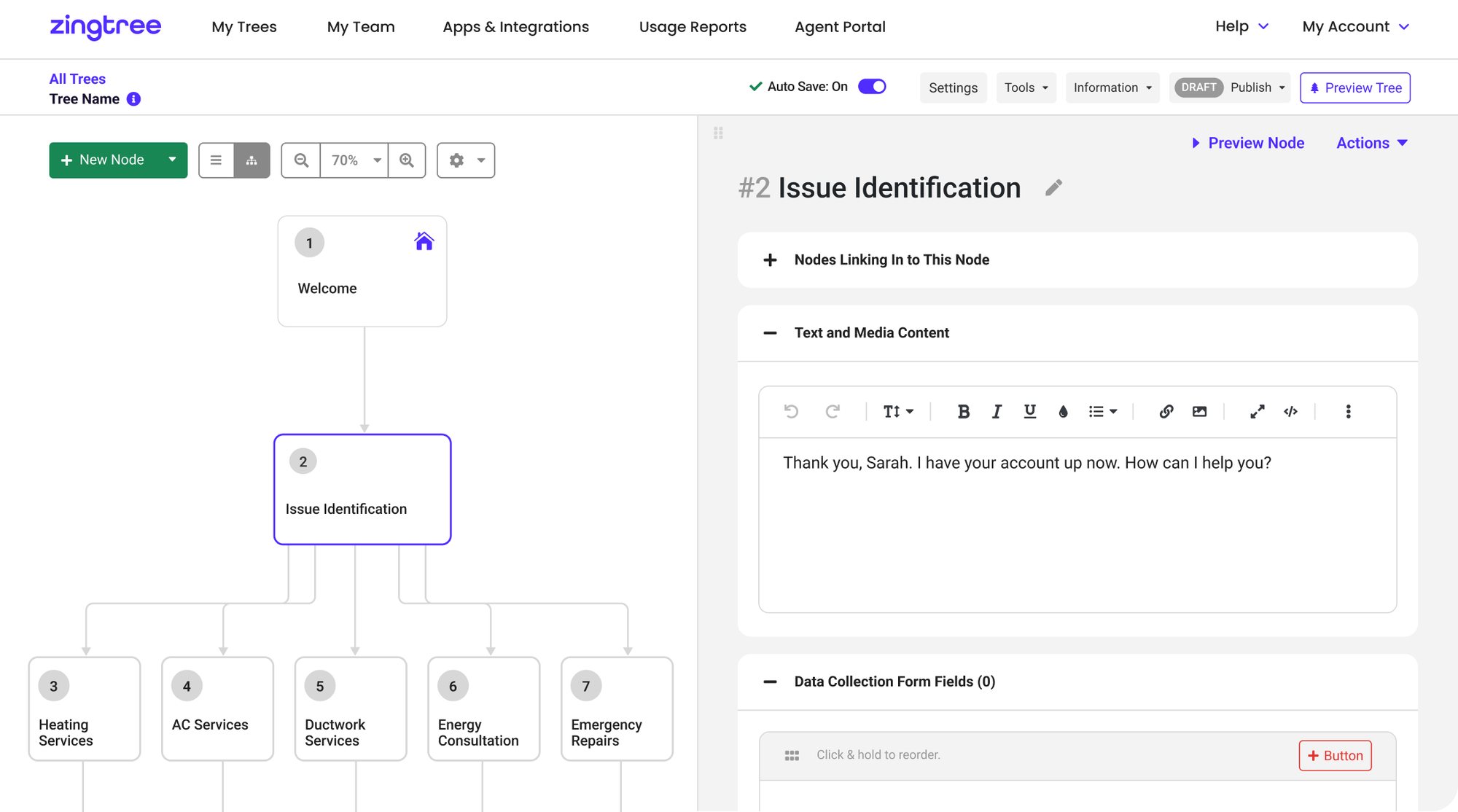
Task: Open the Agent Portal
Action: (x=840, y=27)
